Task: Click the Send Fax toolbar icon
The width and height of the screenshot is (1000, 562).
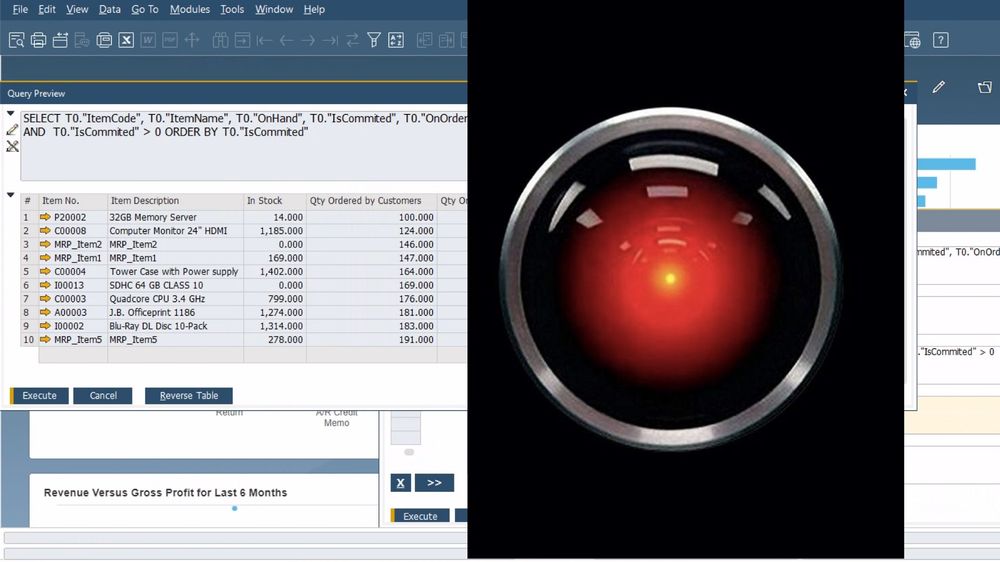Action: [x=104, y=40]
